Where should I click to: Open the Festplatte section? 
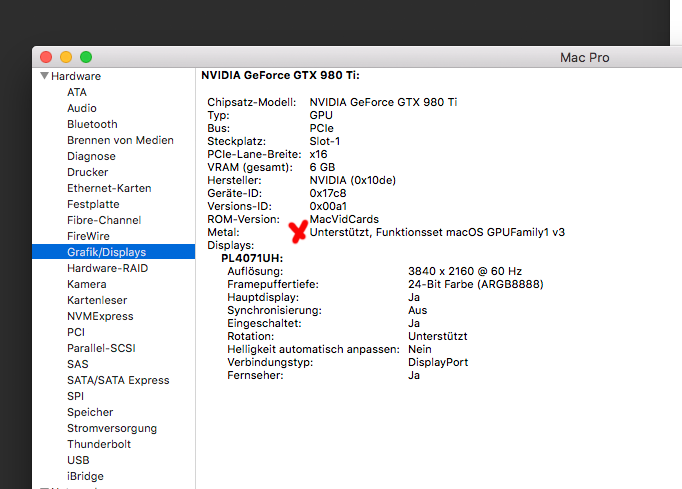coord(93,204)
